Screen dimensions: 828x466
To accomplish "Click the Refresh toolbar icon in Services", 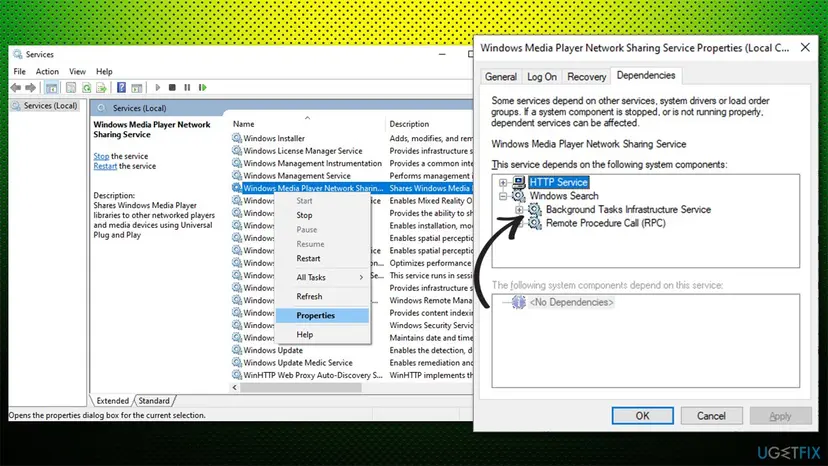I will [86, 88].
